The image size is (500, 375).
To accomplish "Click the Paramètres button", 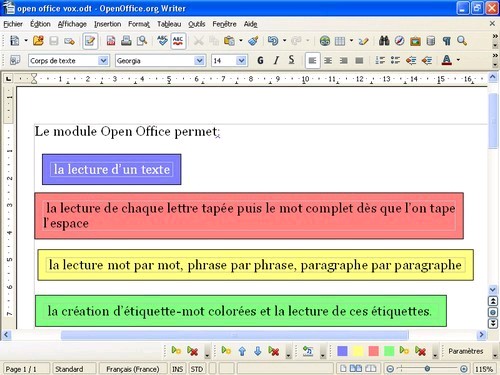I will 466,351.
